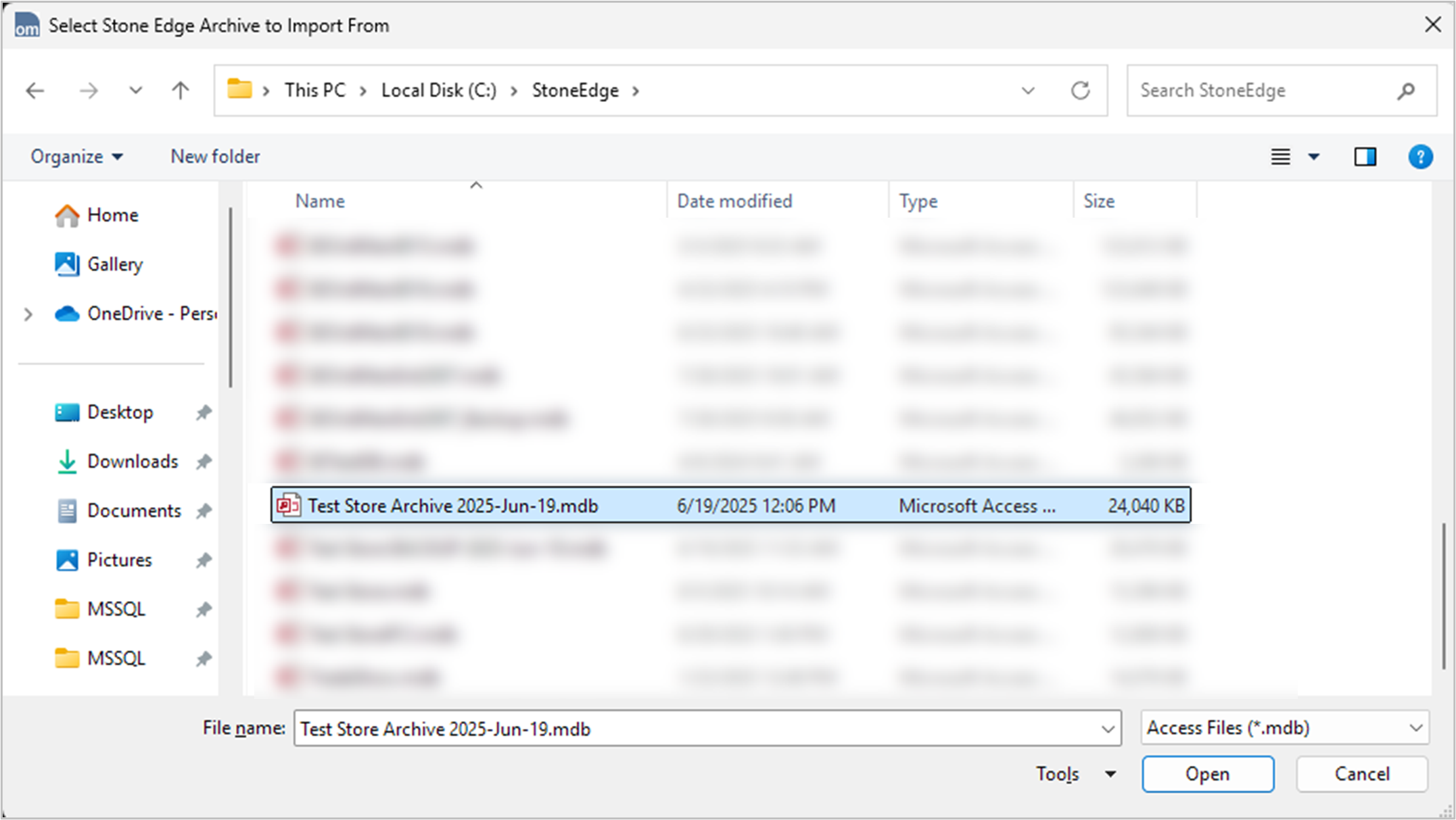Select Local Disk (C:) in breadcrumb
Viewport: 1456px width, 820px height.
pos(439,90)
